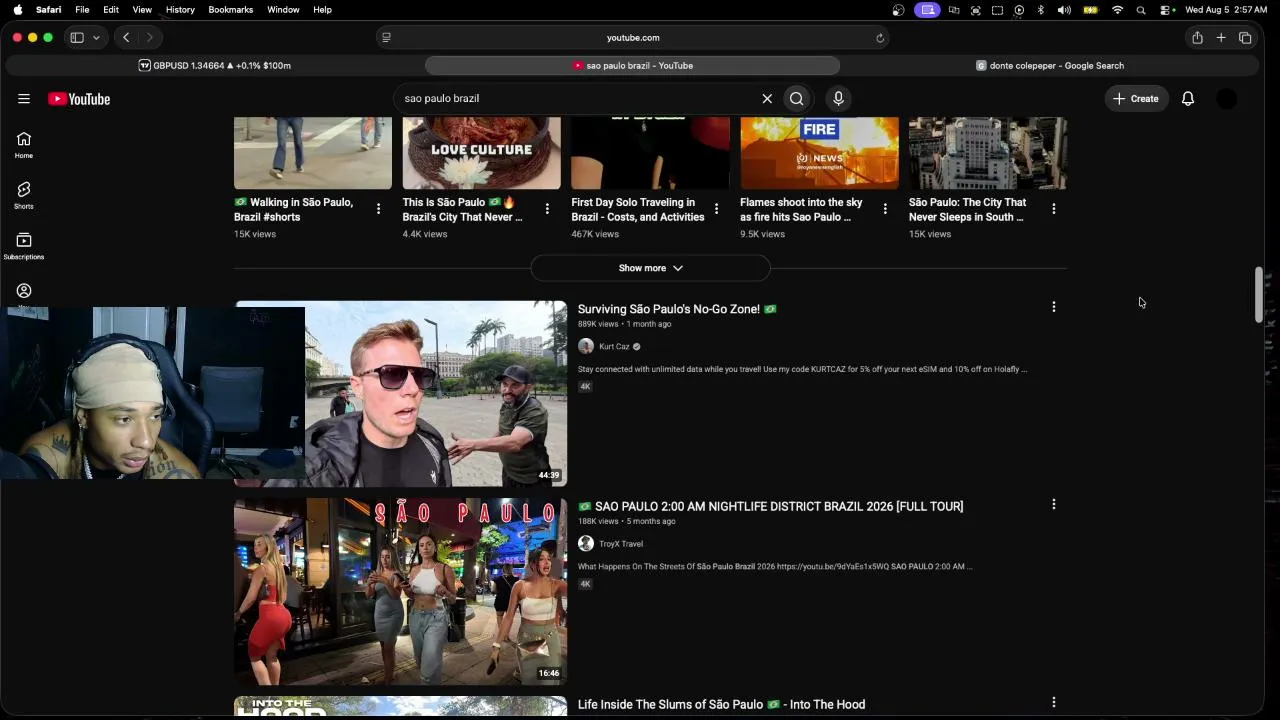Select the 'sao paulo brazil - YouTube' tab
Screen dimensions: 1280x720
click(x=633, y=66)
